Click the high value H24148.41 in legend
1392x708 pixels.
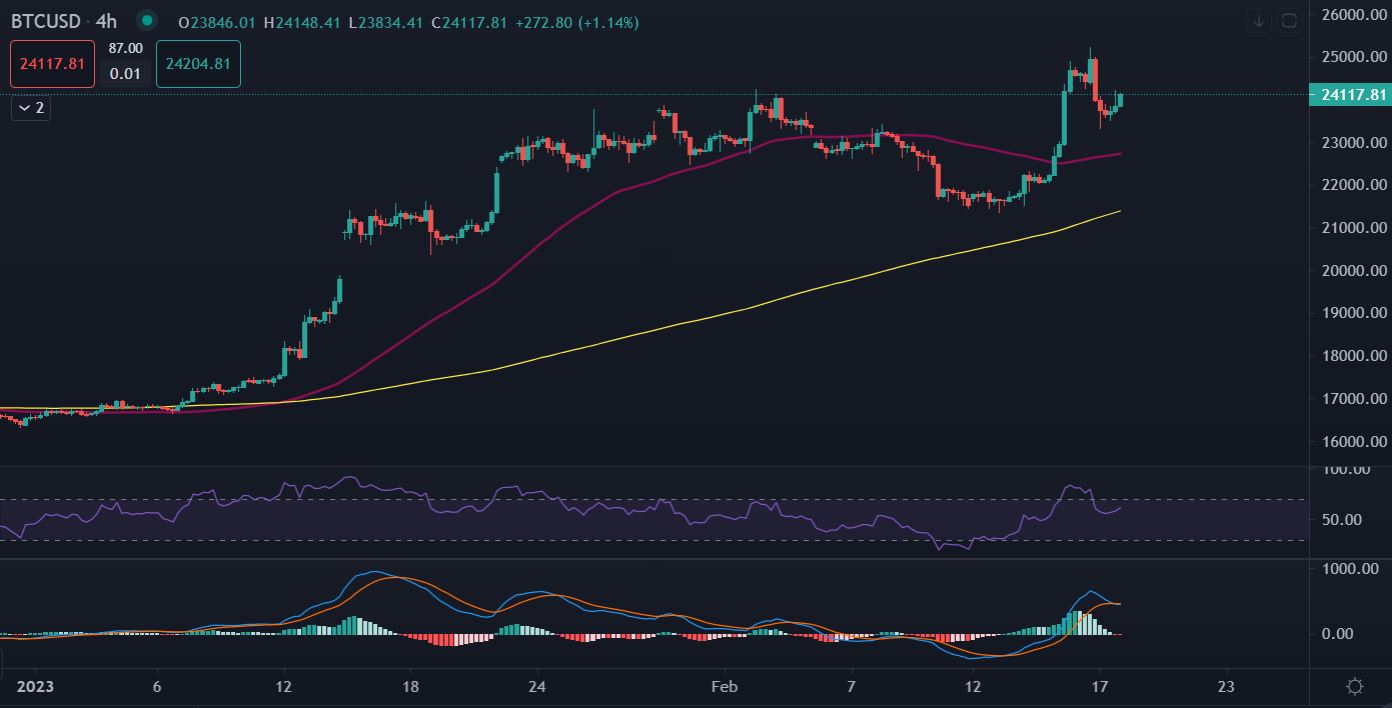coord(303,22)
